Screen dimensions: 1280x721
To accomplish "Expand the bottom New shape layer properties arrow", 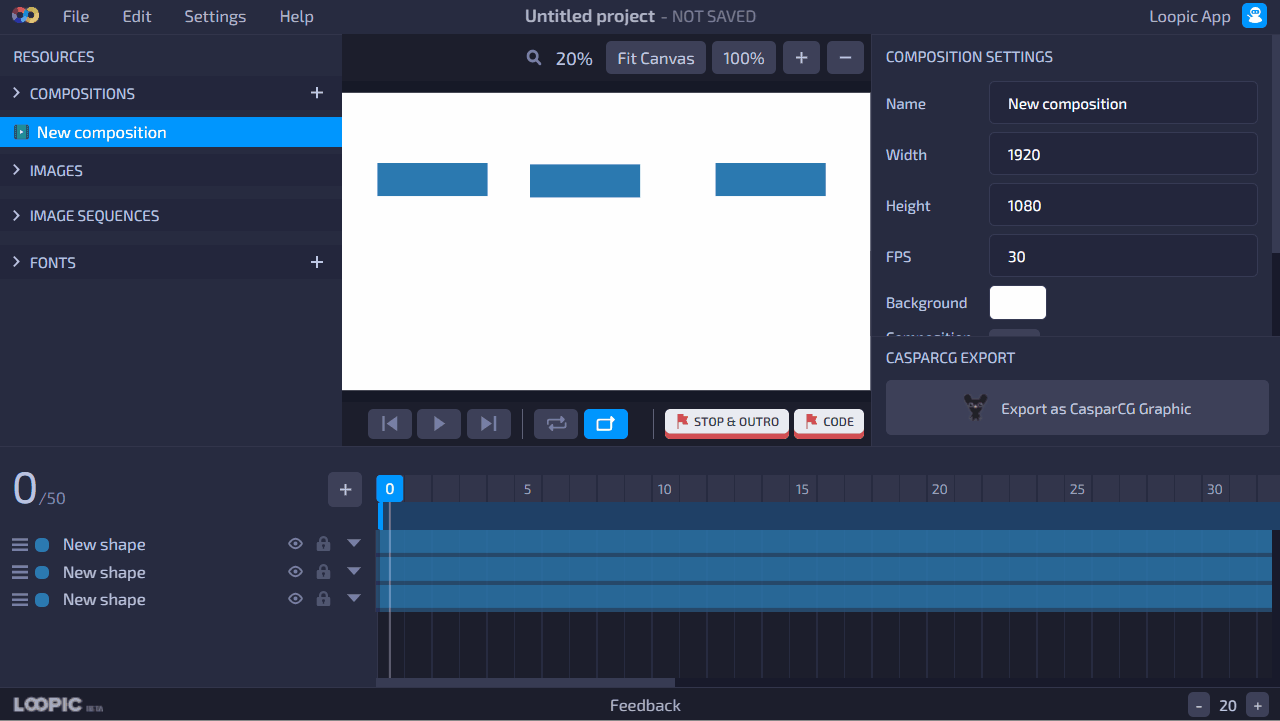I will 354,598.
